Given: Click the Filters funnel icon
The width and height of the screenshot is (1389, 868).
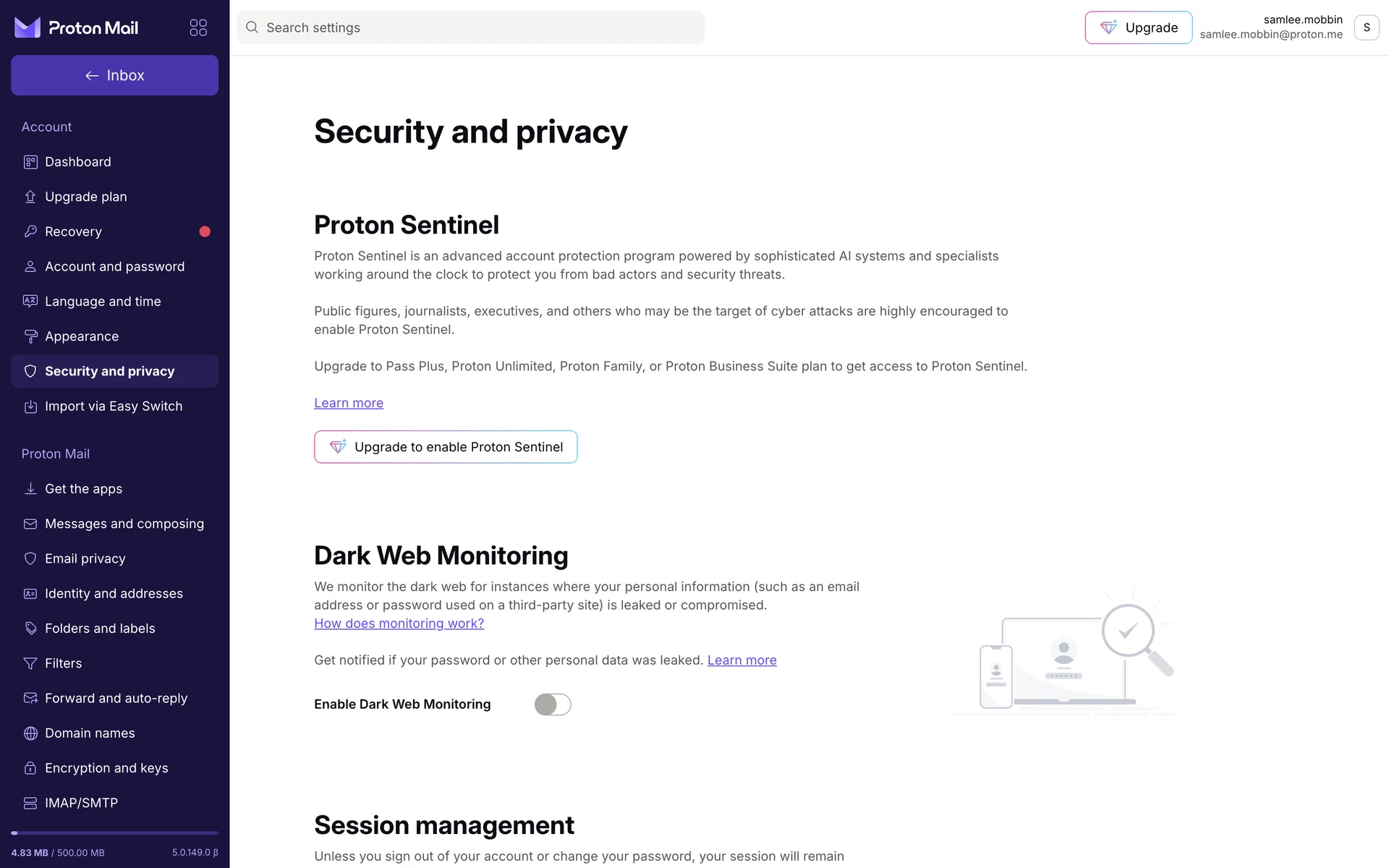Looking at the screenshot, I should [x=30, y=663].
